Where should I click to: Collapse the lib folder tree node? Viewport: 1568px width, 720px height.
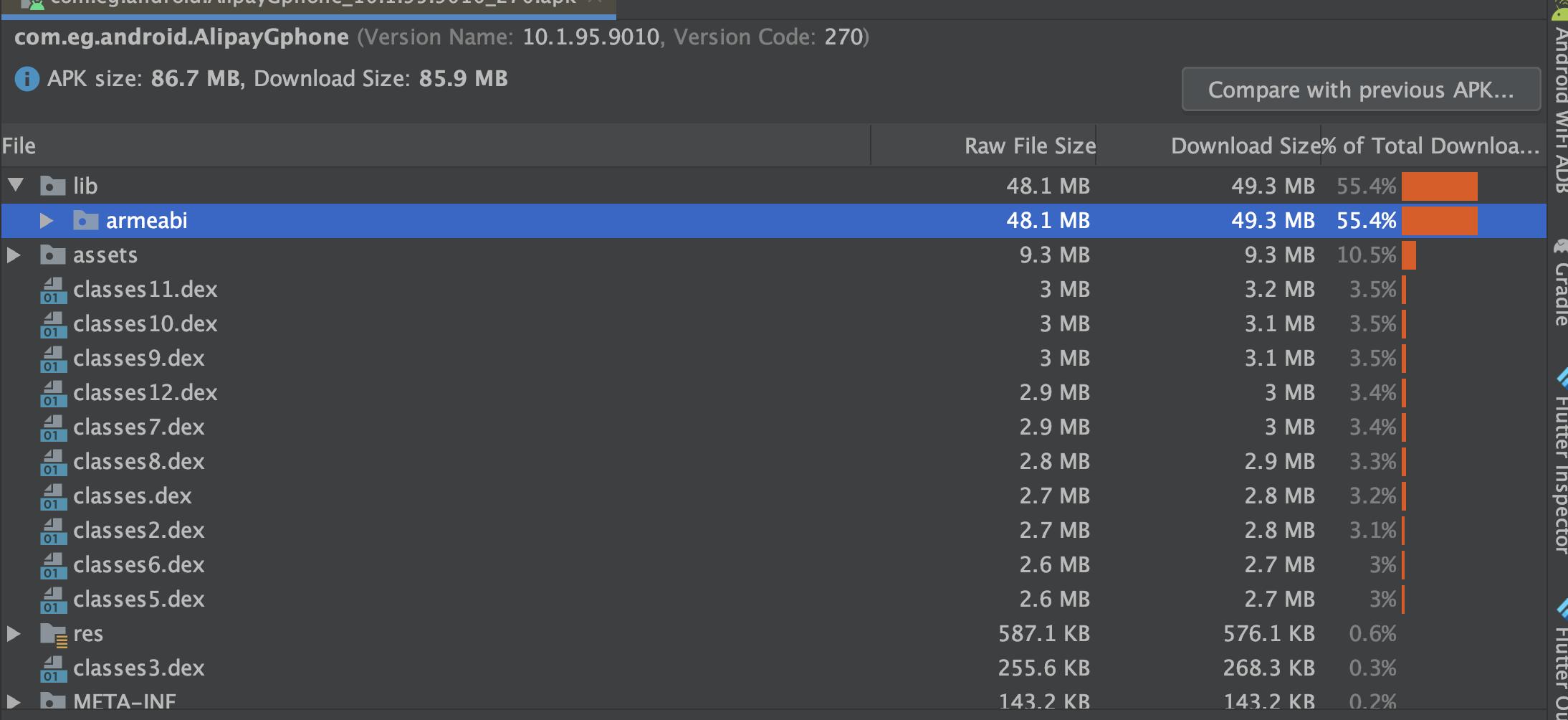click(16, 186)
